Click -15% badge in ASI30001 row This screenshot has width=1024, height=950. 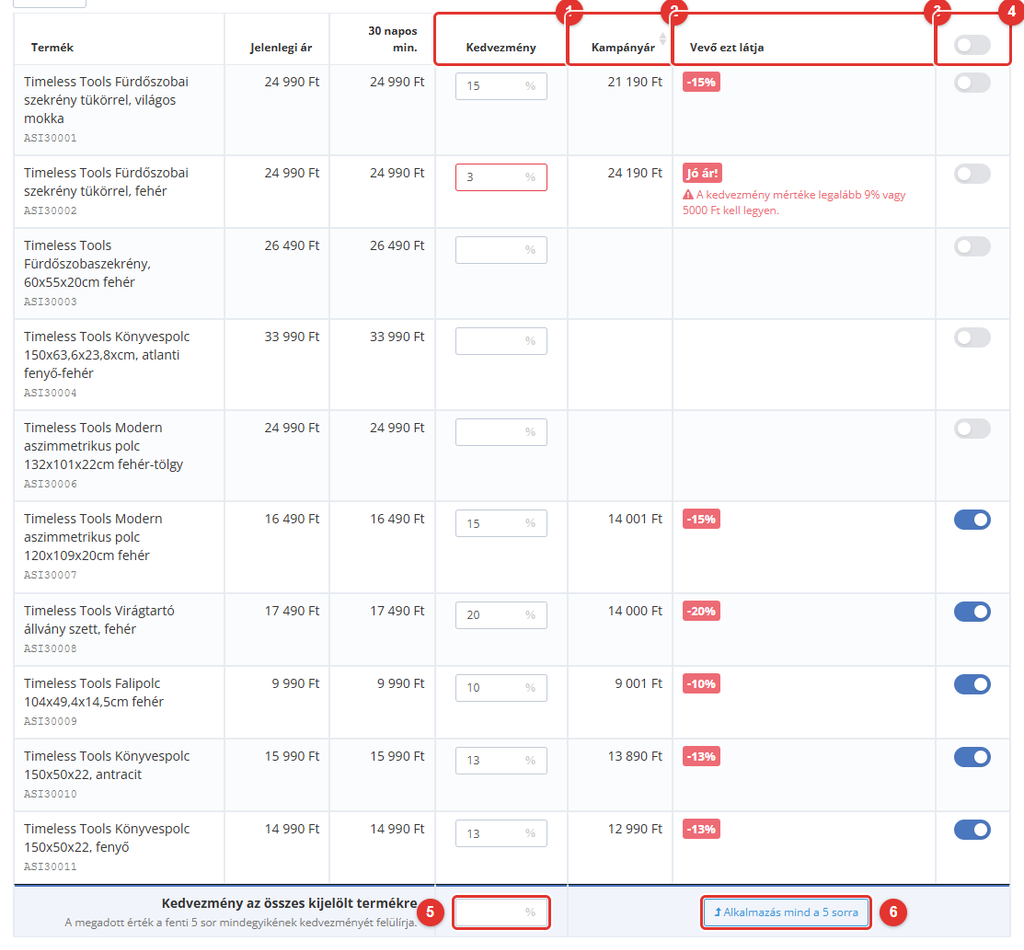click(701, 82)
